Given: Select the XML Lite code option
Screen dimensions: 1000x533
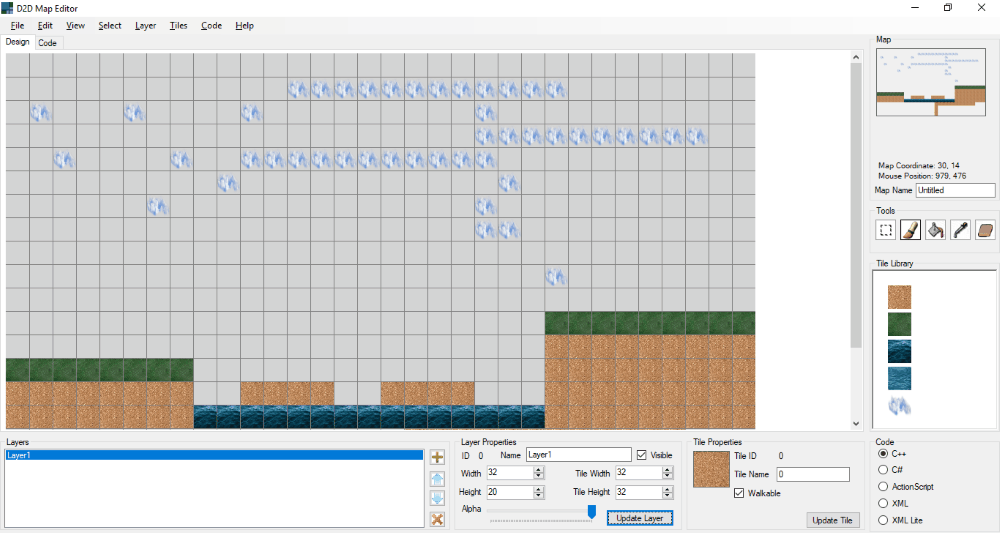Looking at the screenshot, I should click(883, 520).
